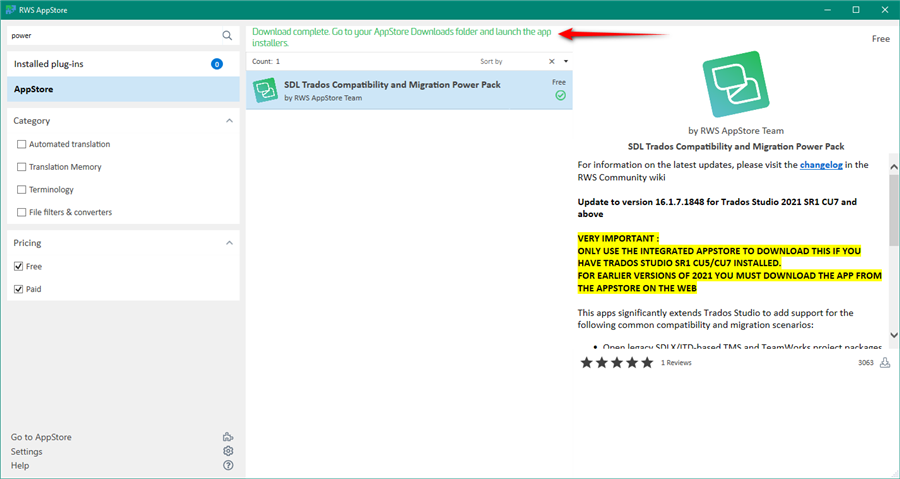Click the download count 3063

tap(866, 363)
